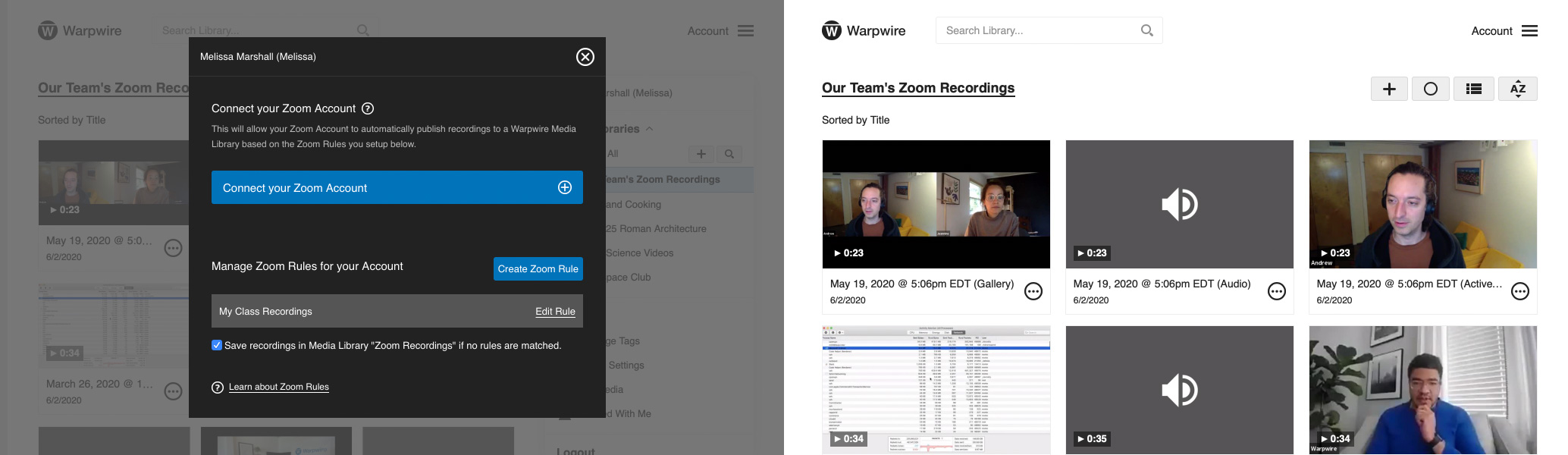Click the circle record button

(1430, 89)
